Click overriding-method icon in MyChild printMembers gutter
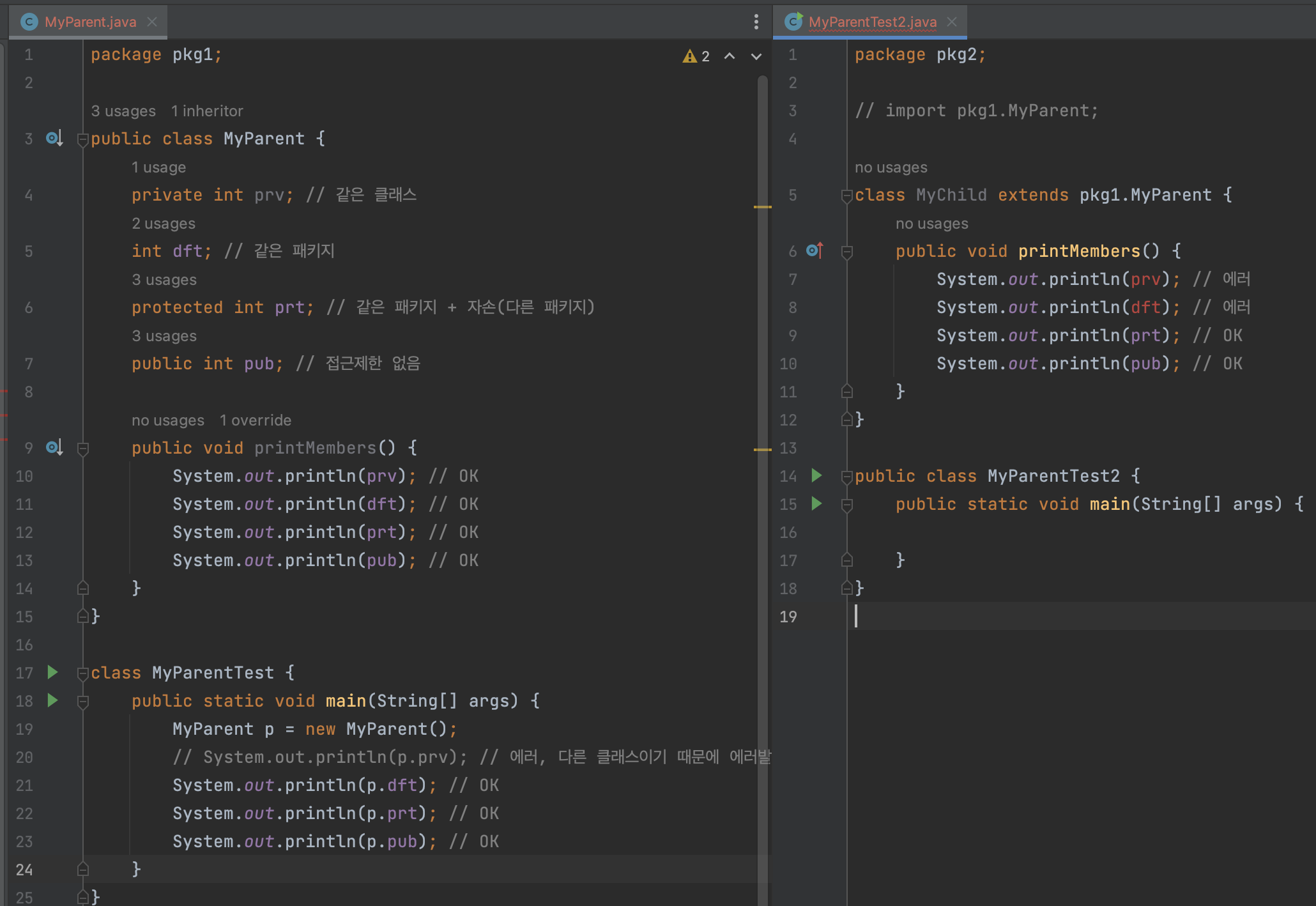This screenshot has height=906, width=1316. pyautogui.click(x=815, y=250)
